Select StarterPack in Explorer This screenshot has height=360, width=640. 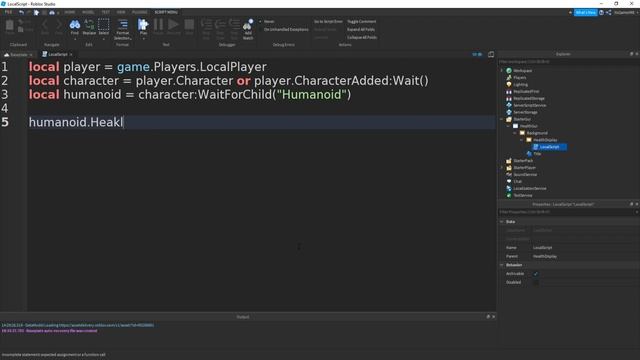522,161
